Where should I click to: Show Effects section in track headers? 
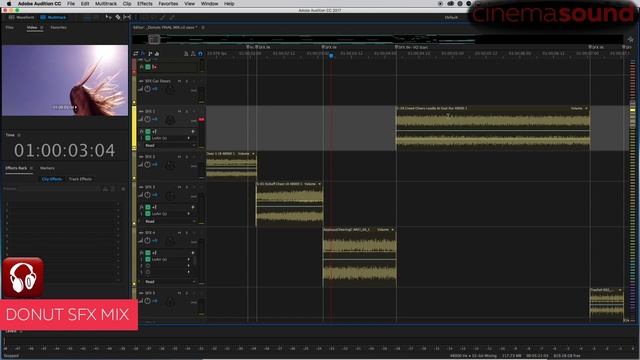[142, 53]
